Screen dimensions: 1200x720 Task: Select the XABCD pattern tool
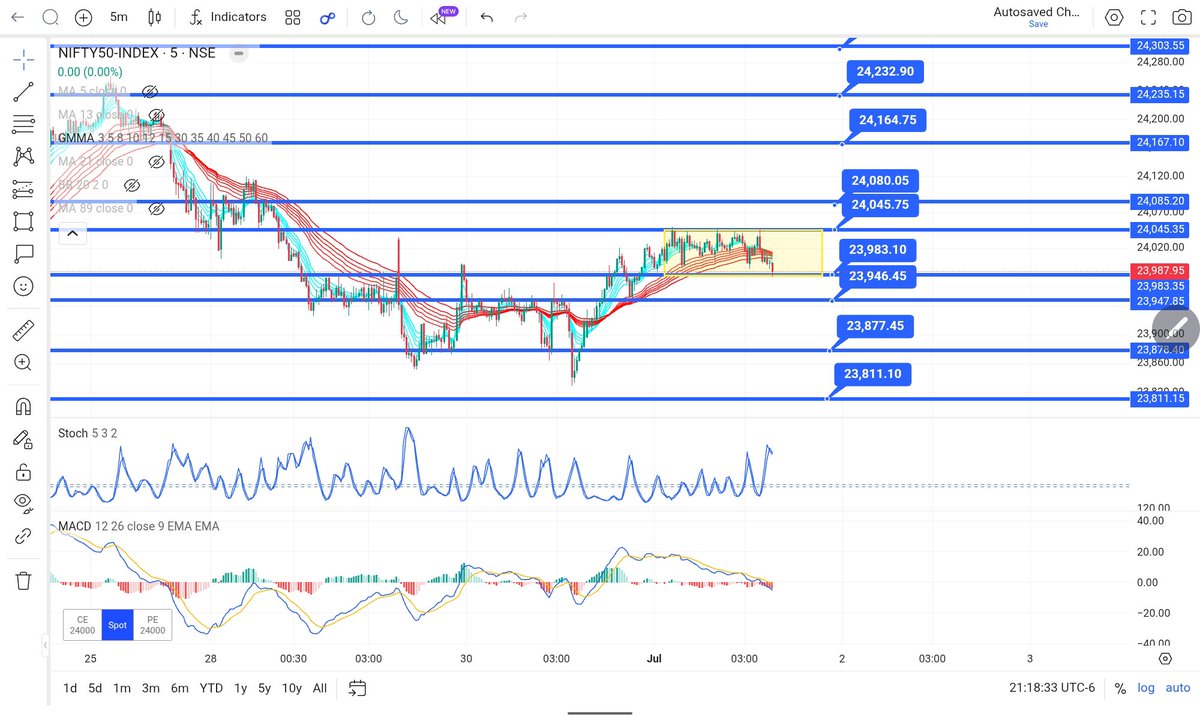(23, 156)
